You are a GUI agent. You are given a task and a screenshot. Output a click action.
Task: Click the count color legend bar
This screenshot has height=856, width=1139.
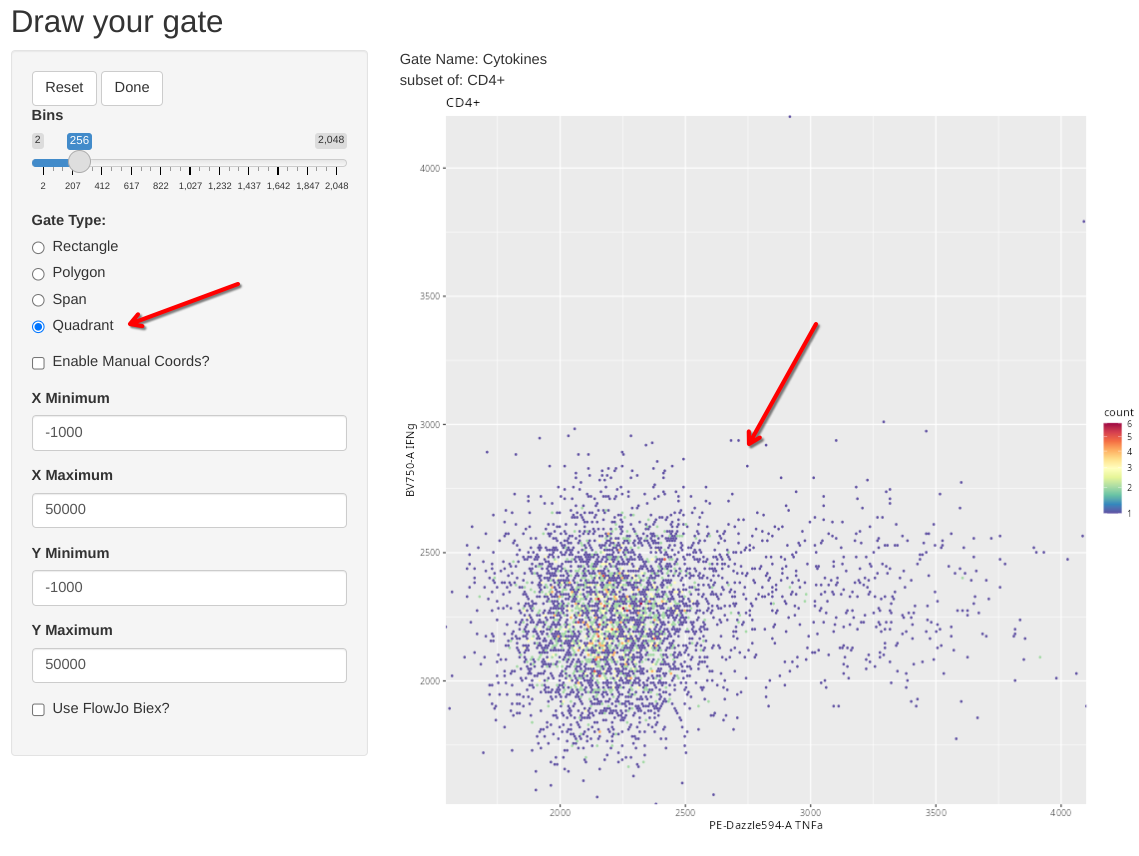1112,468
